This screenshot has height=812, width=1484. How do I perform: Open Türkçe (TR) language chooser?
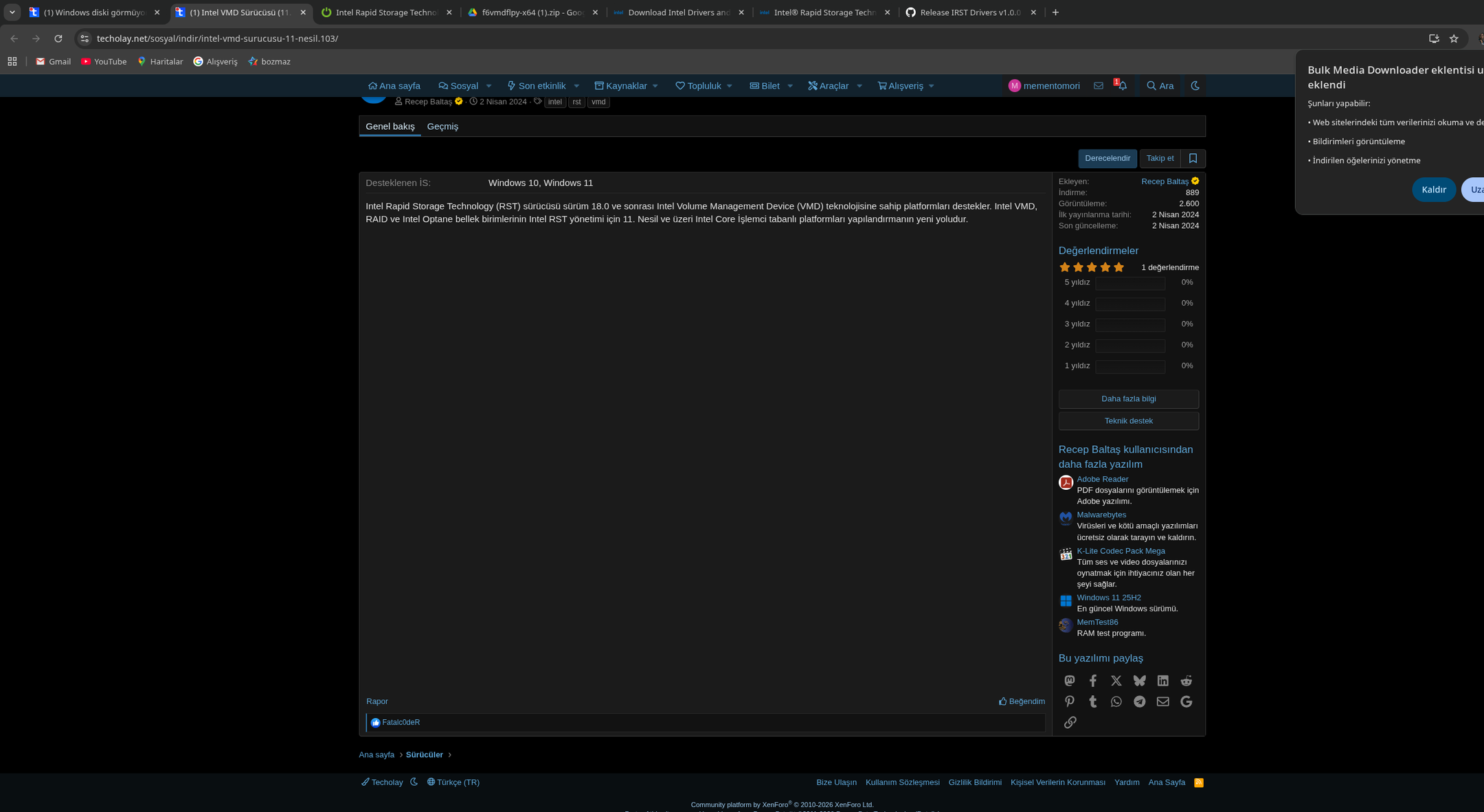coord(453,782)
